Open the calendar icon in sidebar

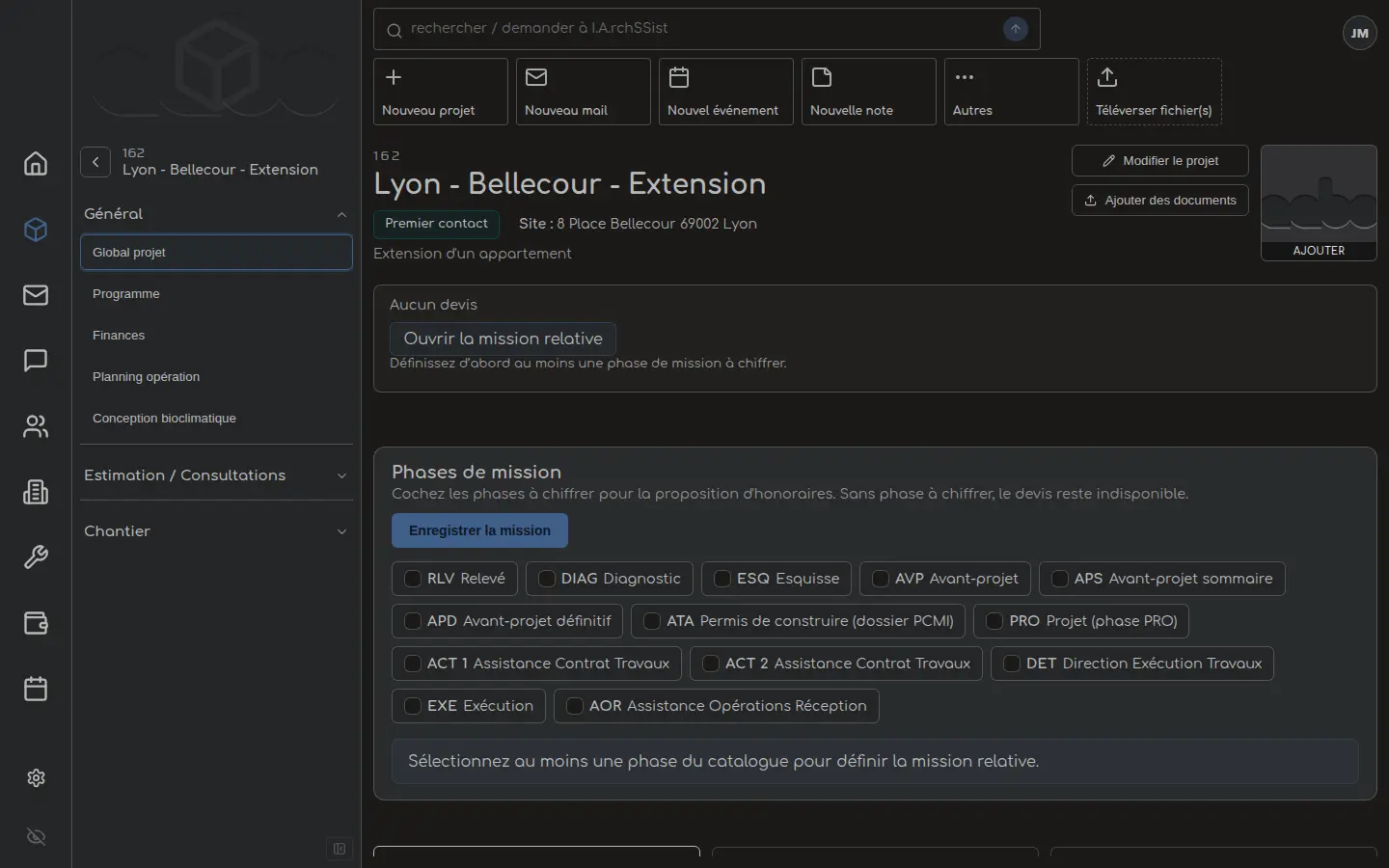36,689
